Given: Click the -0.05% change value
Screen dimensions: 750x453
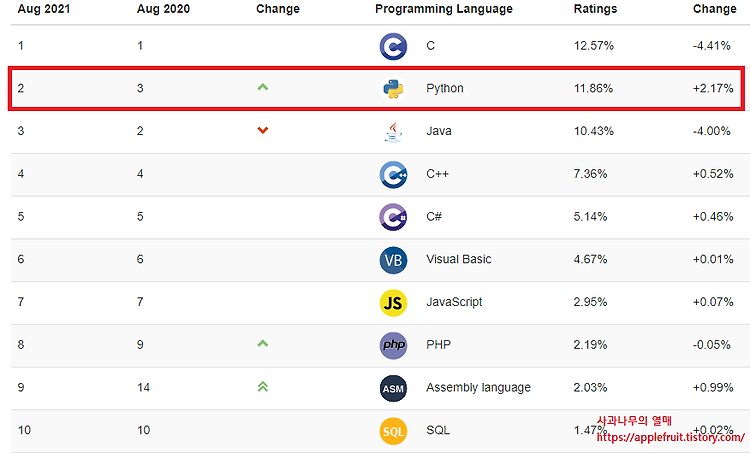Looking at the screenshot, I should point(712,344).
